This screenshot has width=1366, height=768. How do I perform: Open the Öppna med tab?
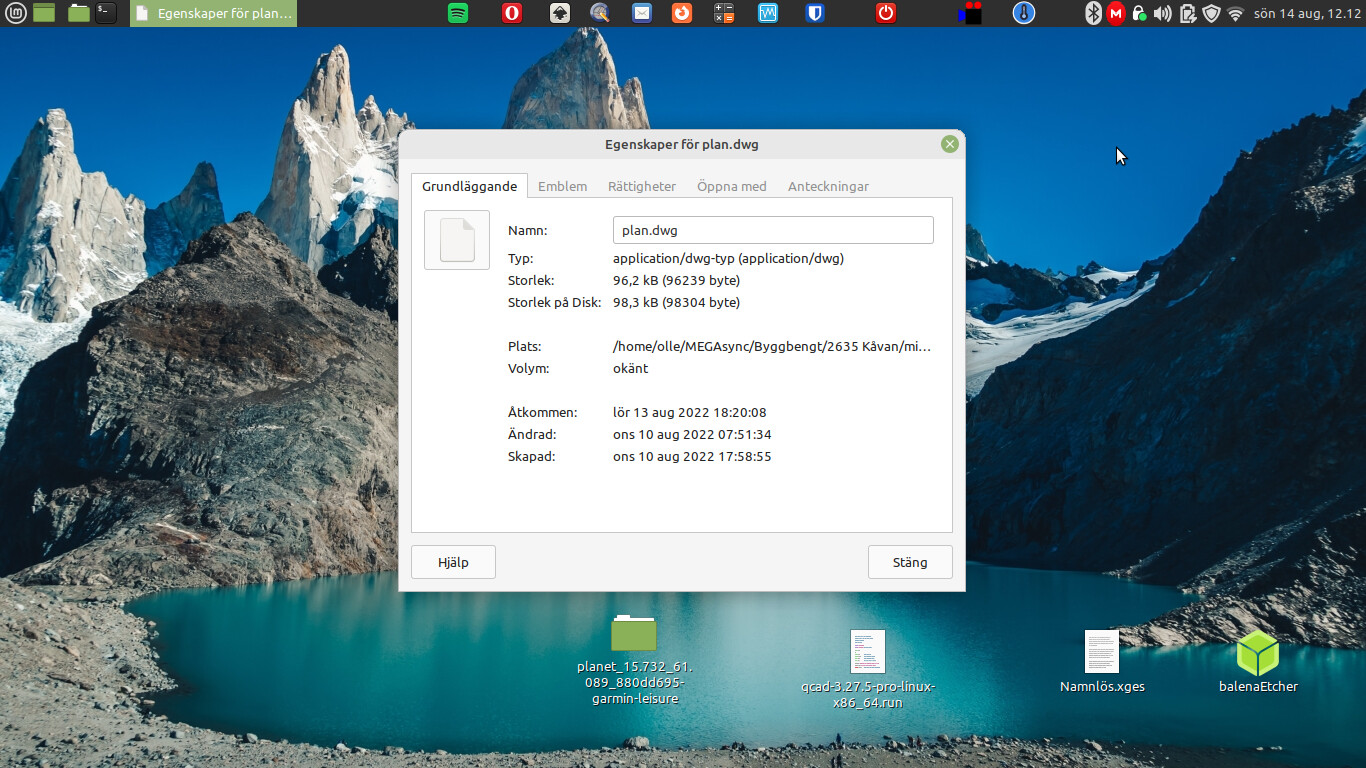point(732,186)
